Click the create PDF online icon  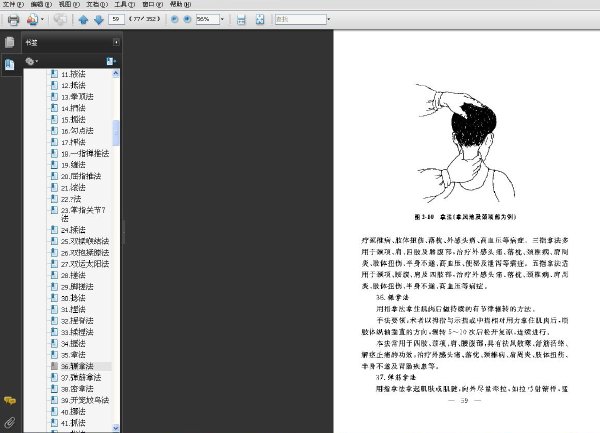(x=33, y=20)
